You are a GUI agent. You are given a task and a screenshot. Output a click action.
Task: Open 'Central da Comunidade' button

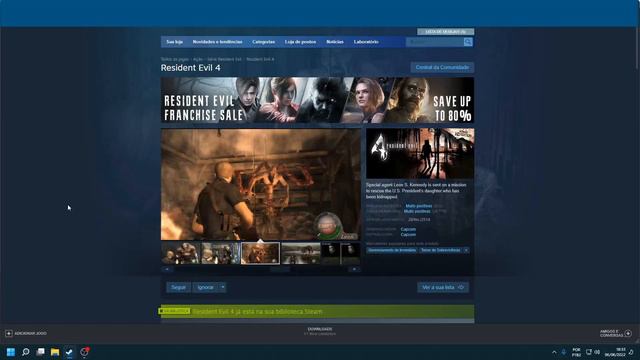(x=442, y=67)
